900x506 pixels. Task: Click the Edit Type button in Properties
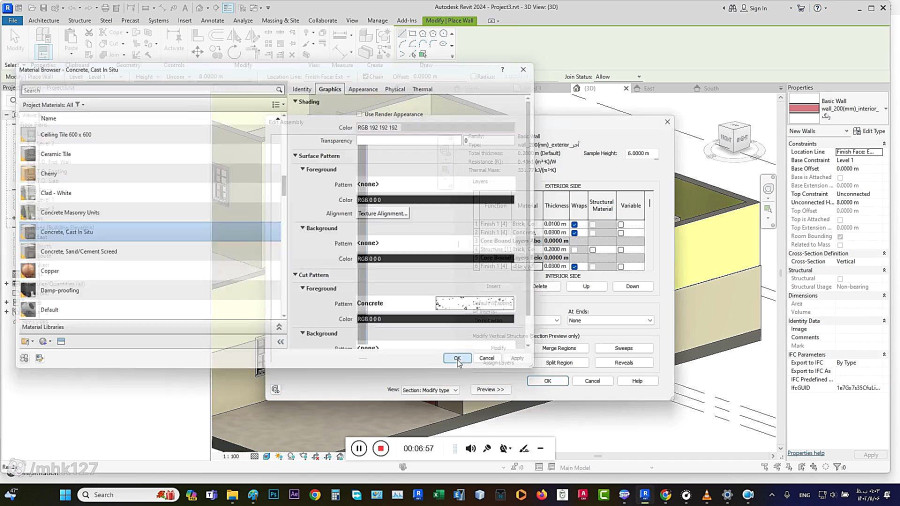870,131
